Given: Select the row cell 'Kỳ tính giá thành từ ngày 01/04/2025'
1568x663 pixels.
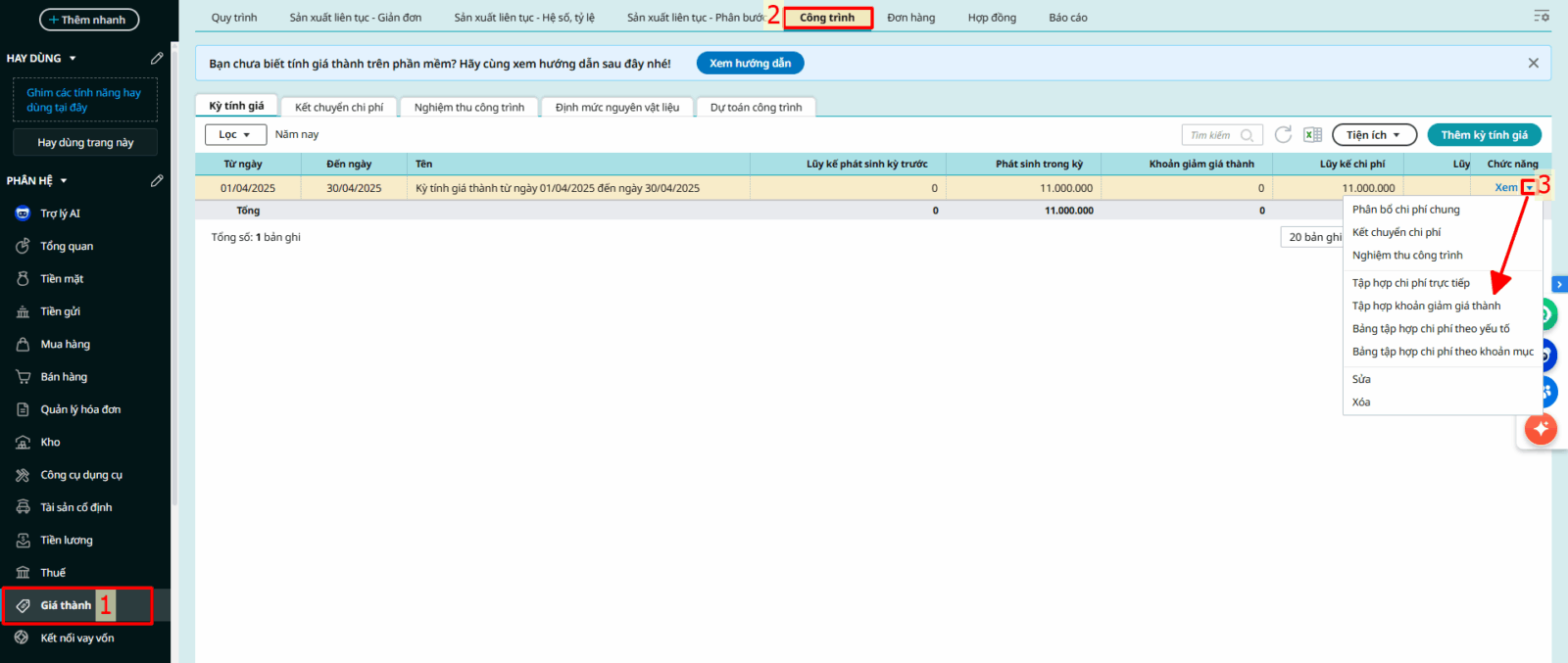Looking at the screenshot, I should (x=578, y=188).
